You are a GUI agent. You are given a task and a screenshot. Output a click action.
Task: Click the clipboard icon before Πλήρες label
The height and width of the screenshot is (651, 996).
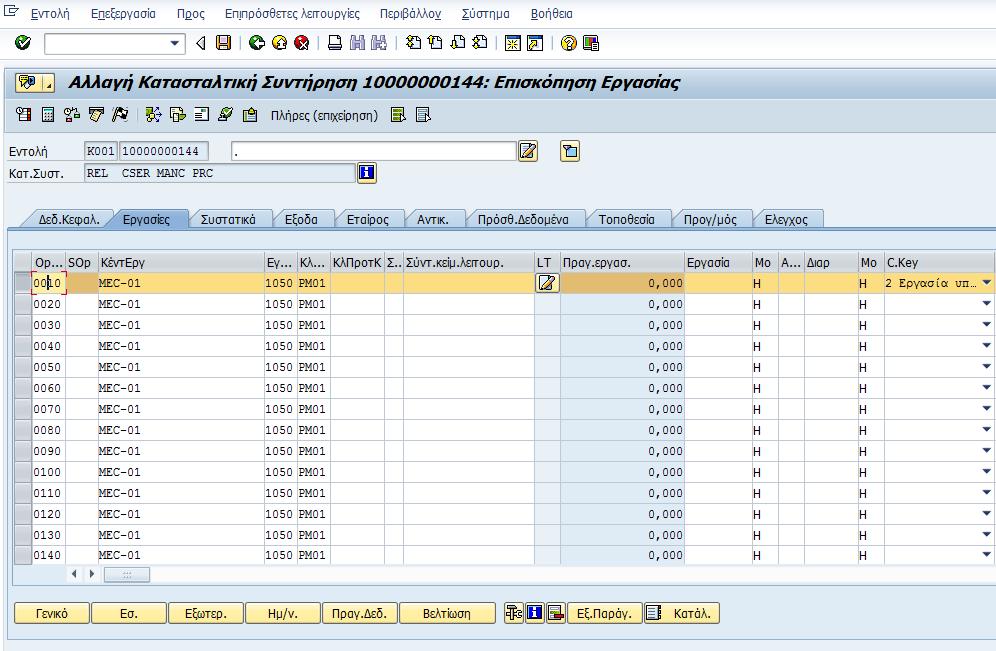tap(250, 115)
